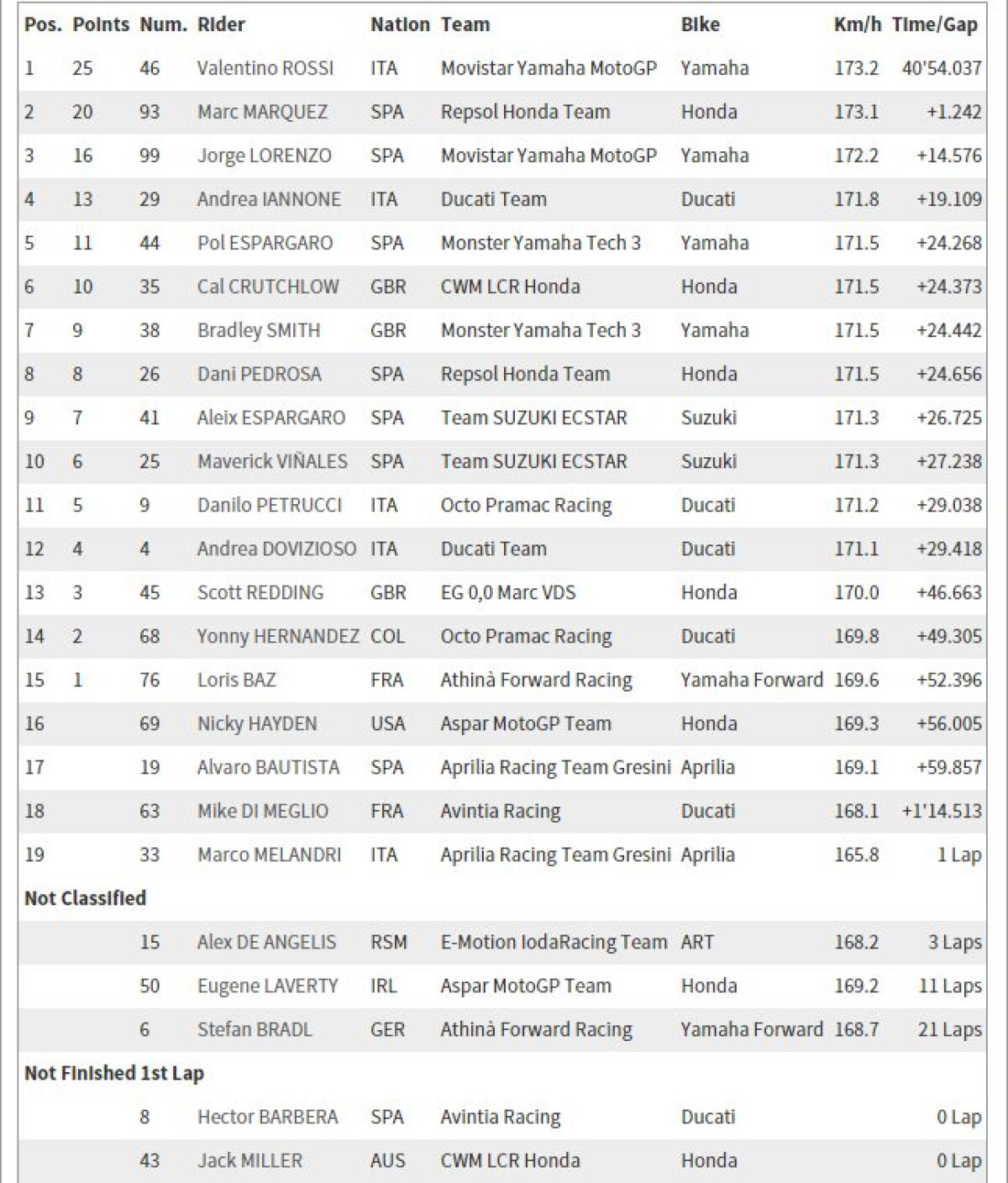
Task: Click Andrea DOVIZIOSO rider name
Action: click(x=276, y=549)
